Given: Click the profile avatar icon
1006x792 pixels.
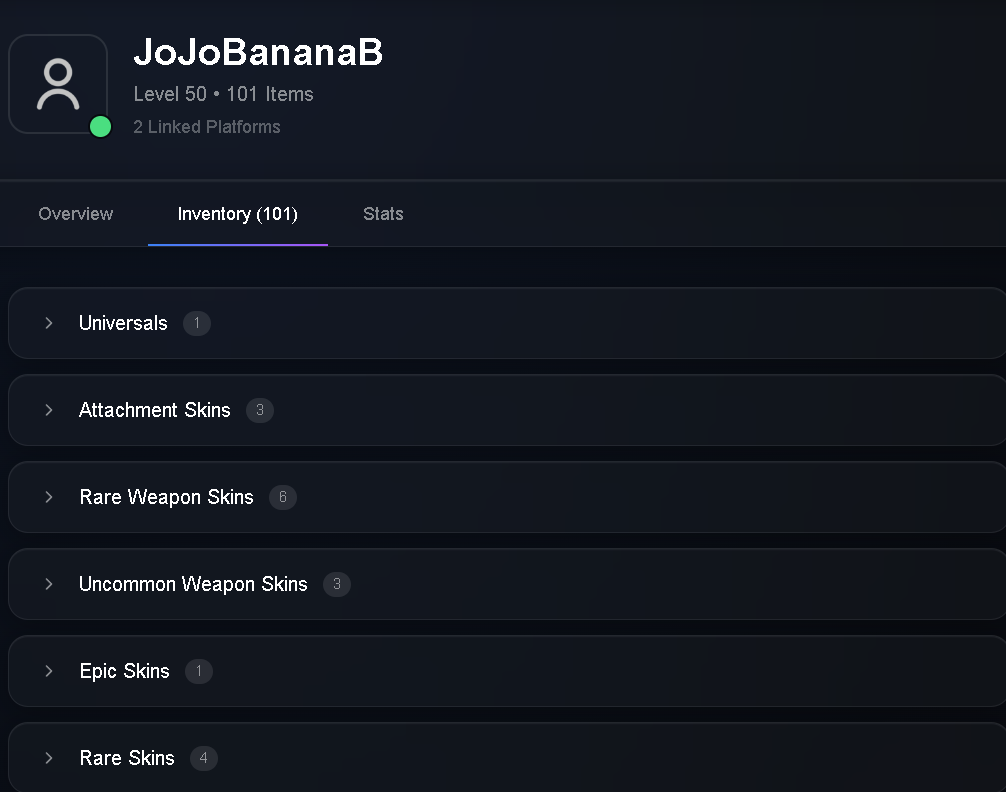Looking at the screenshot, I should click(x=58, y=84).
